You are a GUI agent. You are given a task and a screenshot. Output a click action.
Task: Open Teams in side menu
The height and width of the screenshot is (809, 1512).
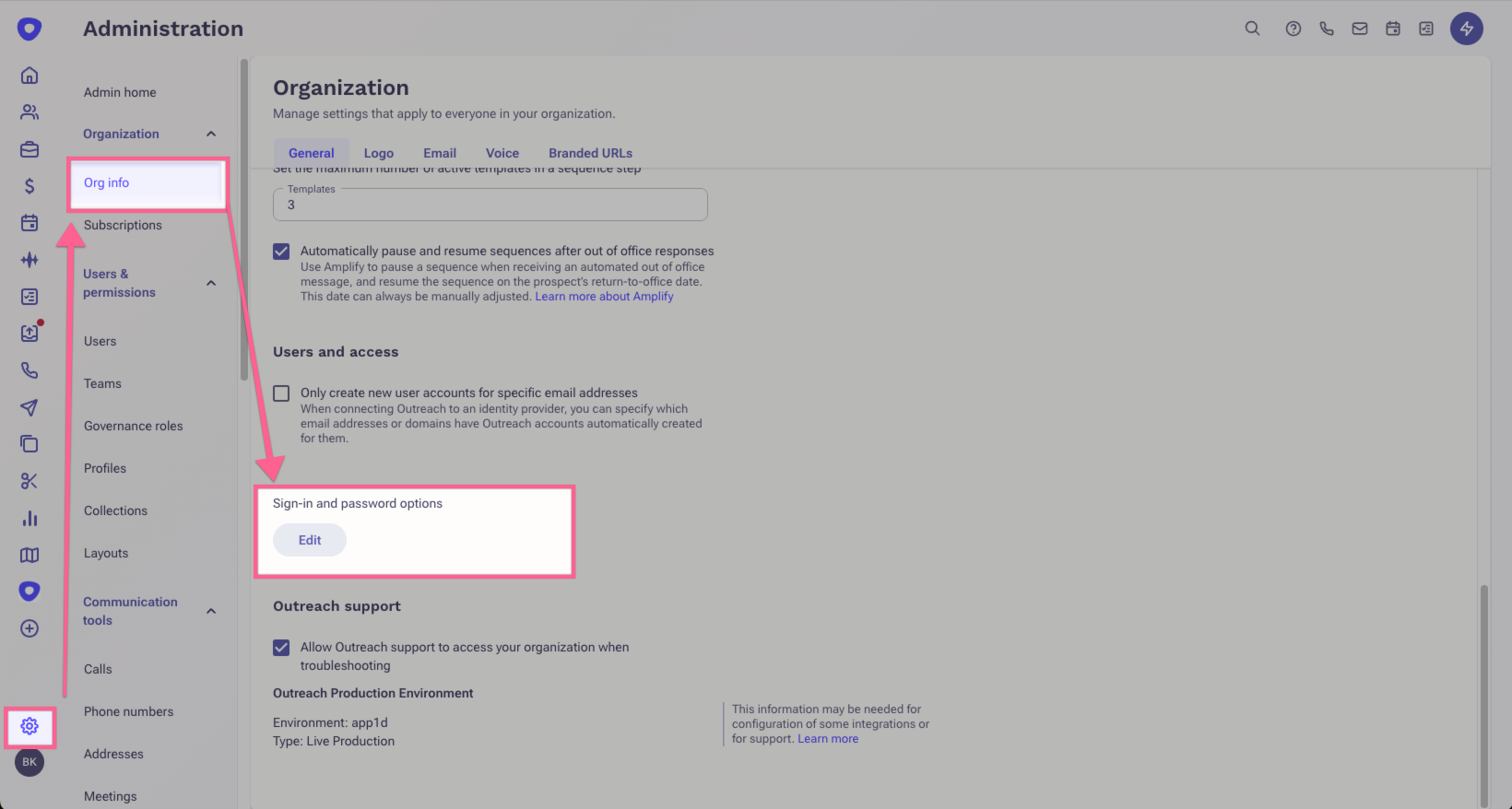coord(102,383)
